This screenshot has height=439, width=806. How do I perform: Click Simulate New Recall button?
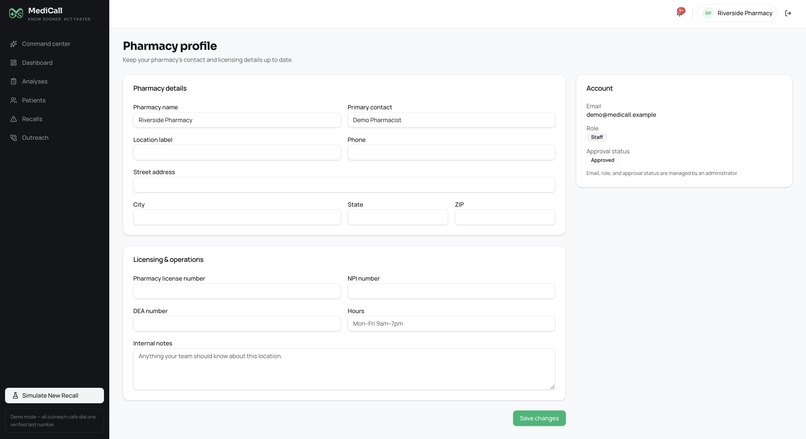tap(54, 395)
